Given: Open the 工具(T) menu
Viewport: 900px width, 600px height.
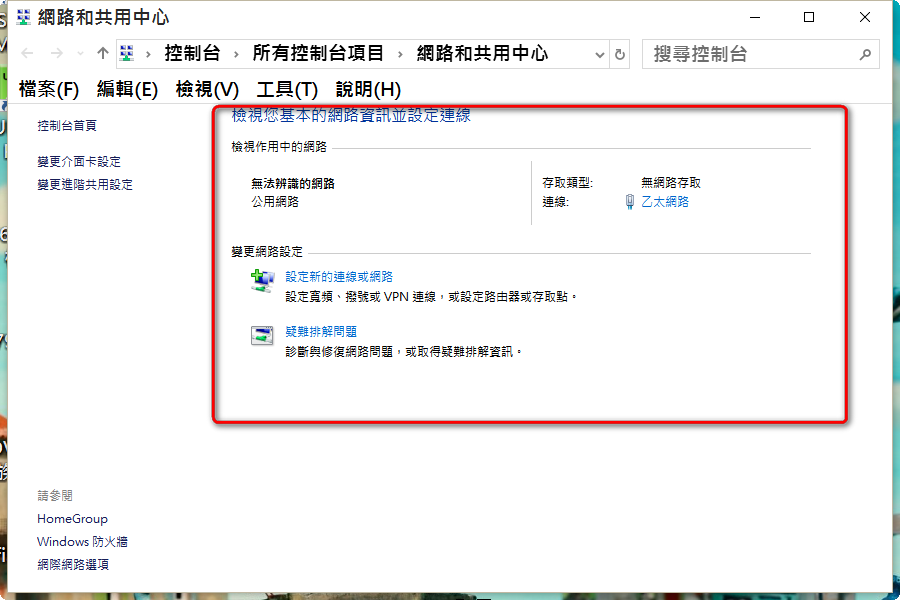Looking at the screenshot, I should (287, 89).
